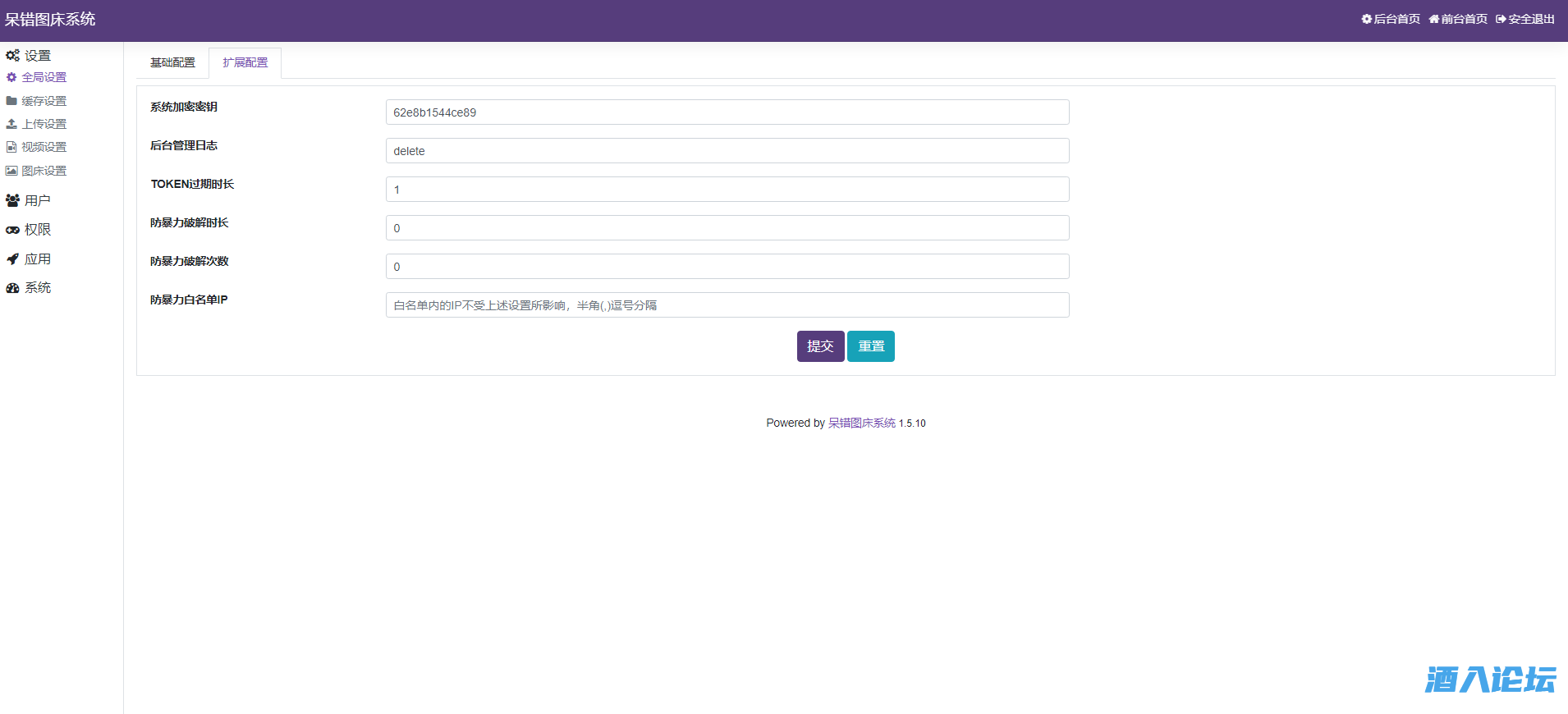Open the 呆错图床系统 footer link

point(861,423)
